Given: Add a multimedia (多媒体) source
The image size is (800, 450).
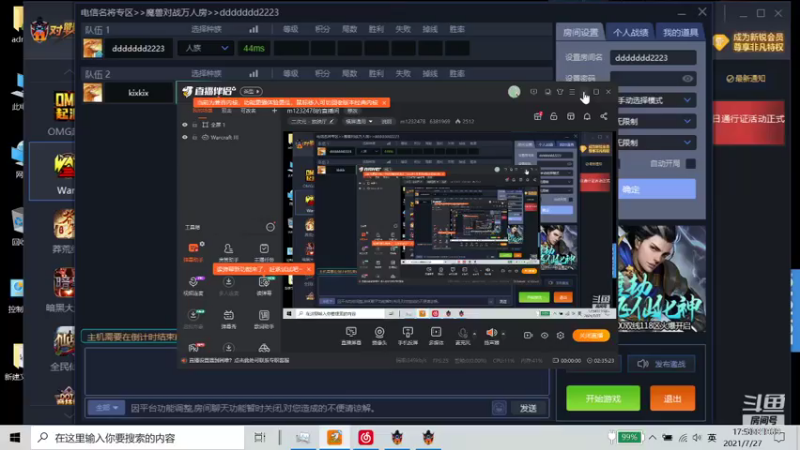Looking at the screenshot, I should 436,336.
